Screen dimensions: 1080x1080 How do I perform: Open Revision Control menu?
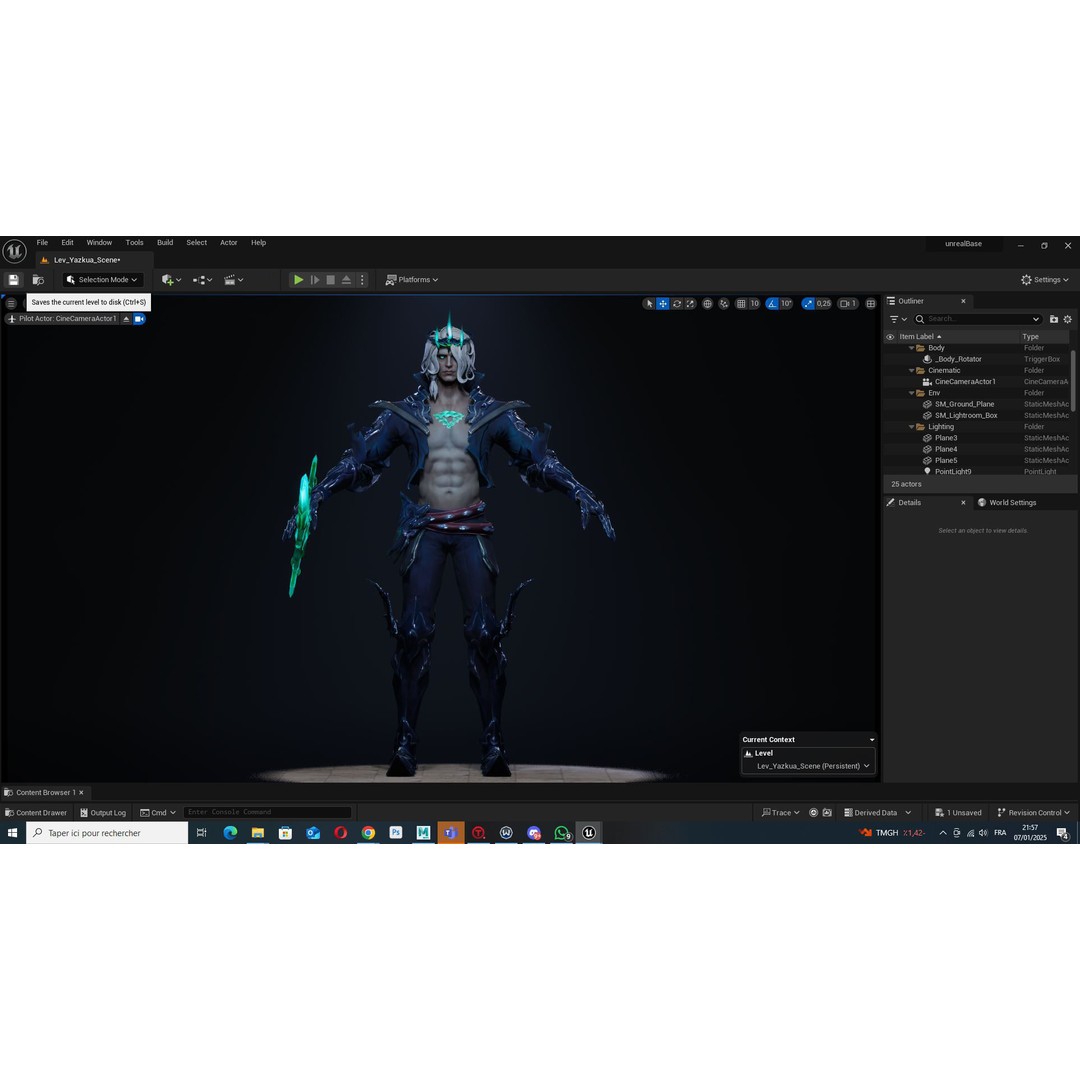tap(1033, 813)
